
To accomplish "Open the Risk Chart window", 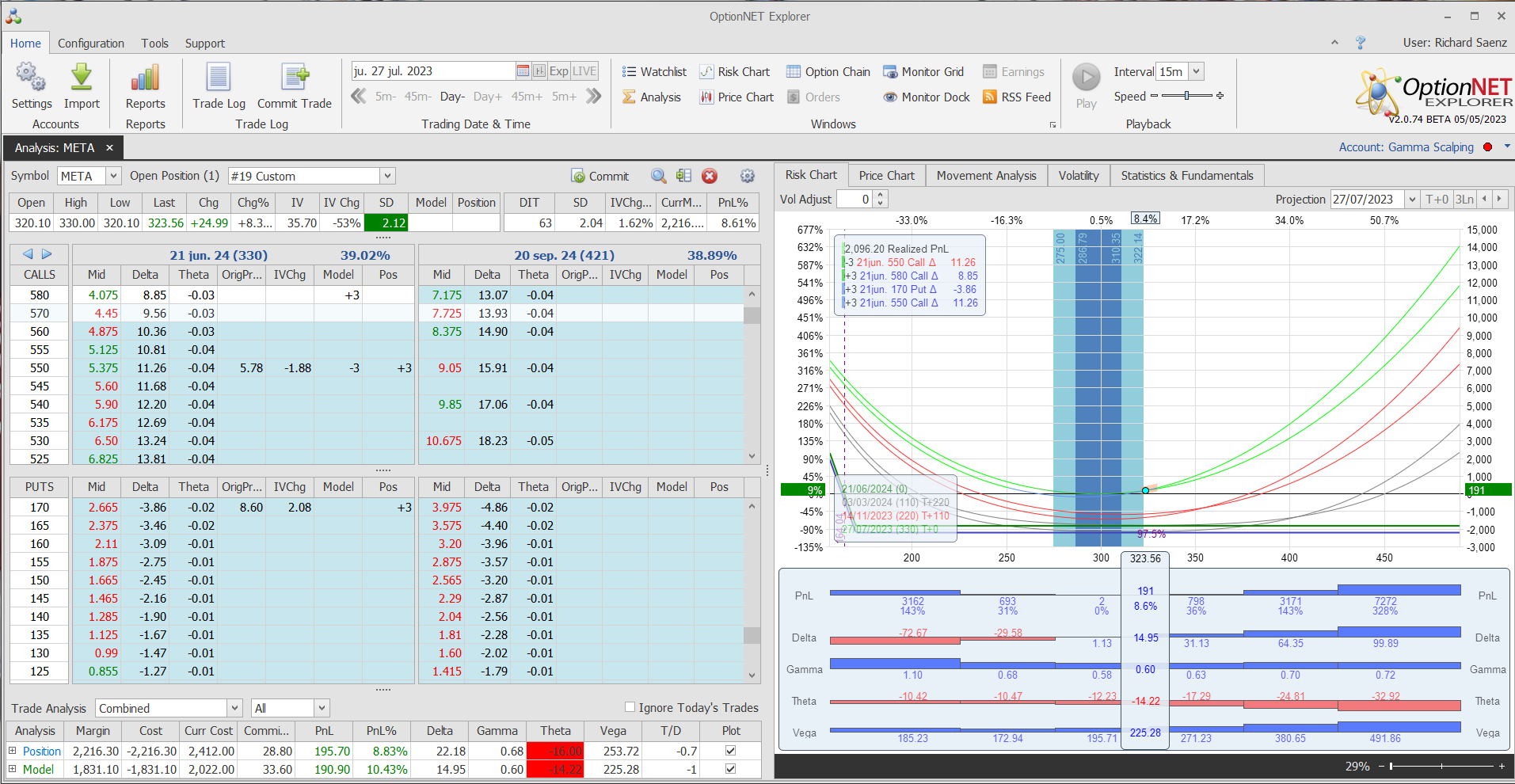I will pyautogui.click(x=734, y=71).
